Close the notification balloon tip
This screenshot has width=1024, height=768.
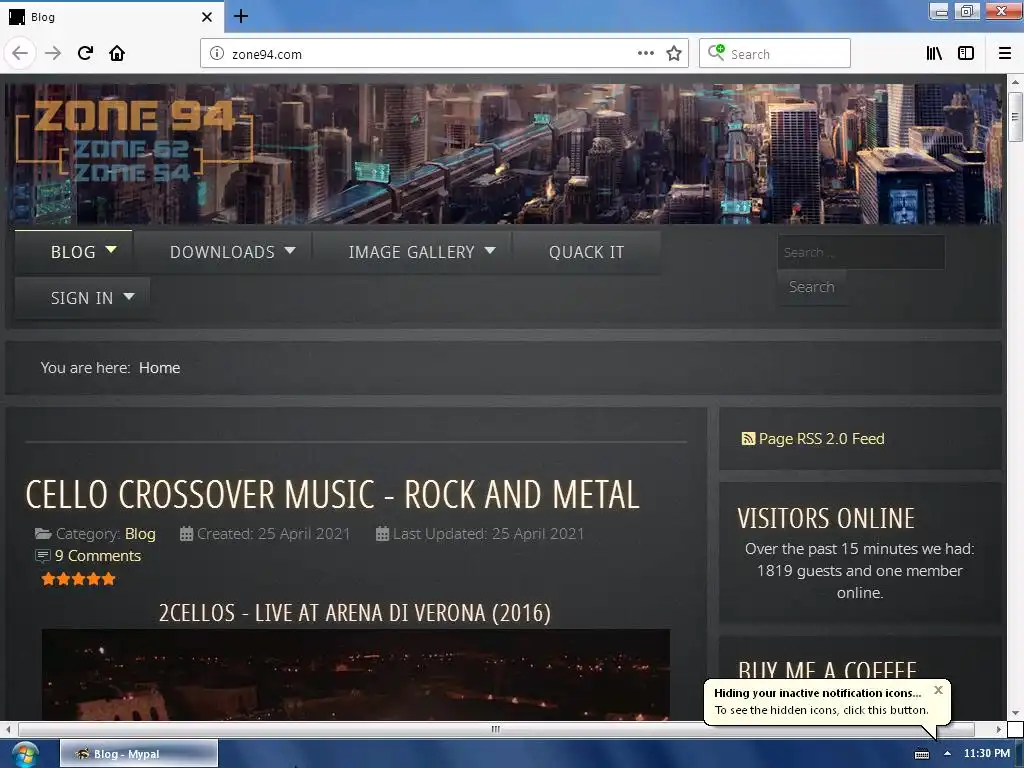pyautogui.click(x=938, y=690)
